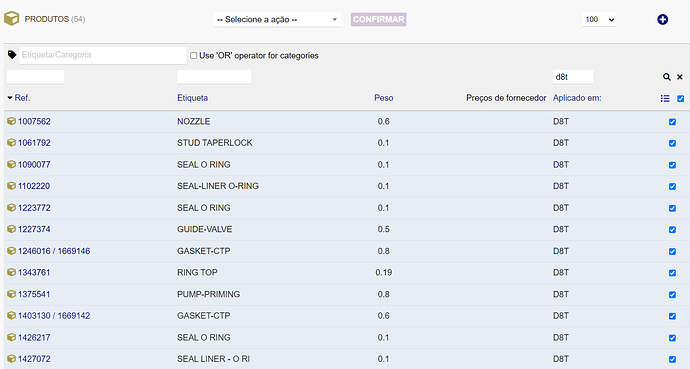Viewport: 690px width, 369px height.
Task: Open the column selector list icon
Action: pyautogui.click(x=665, y=99)
